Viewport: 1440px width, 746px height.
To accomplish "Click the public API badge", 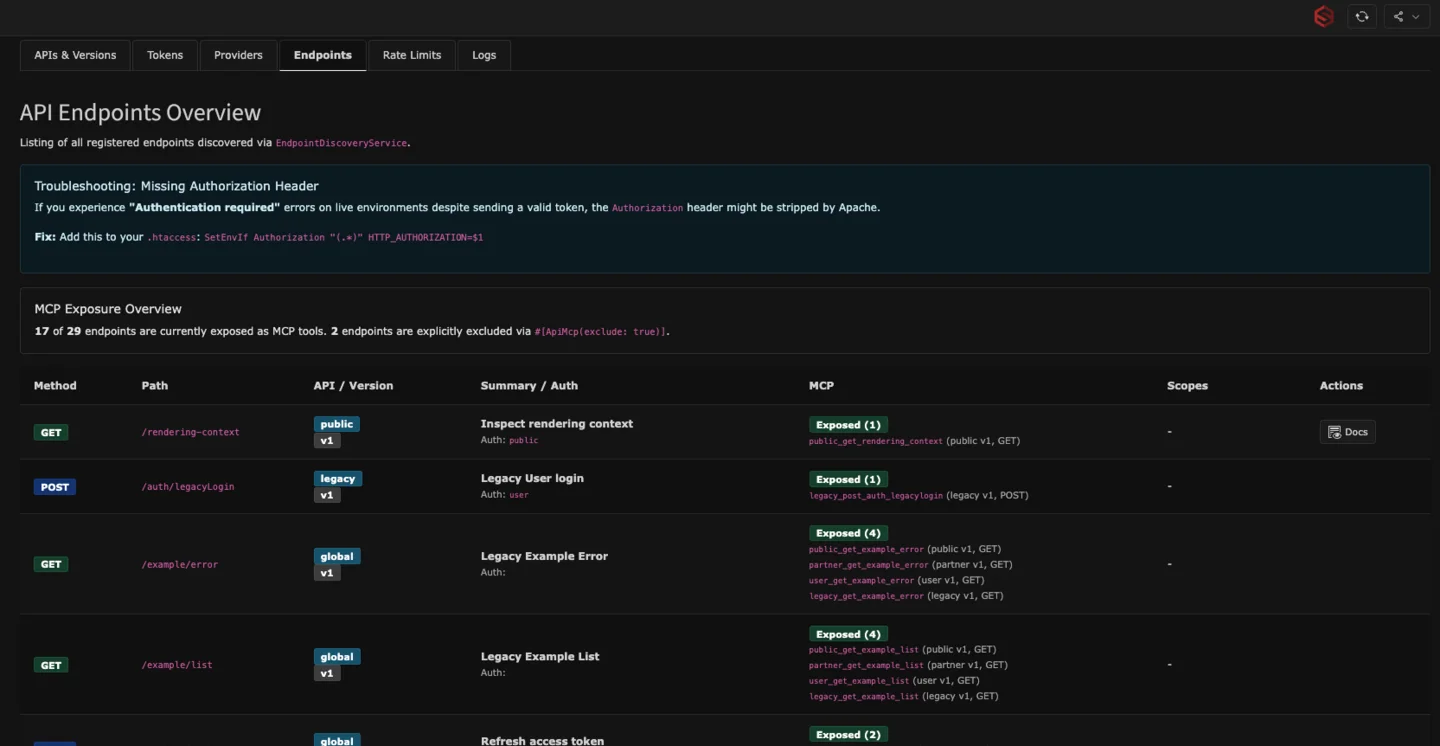I will pyautogui.click(x=337, y=424).
